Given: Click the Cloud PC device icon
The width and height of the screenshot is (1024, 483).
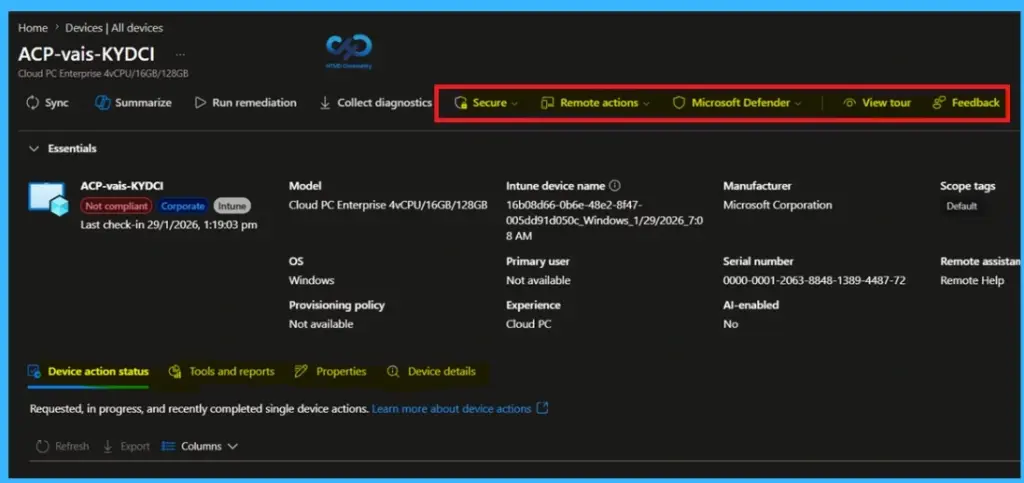Looking at the screenshot, I should pos(48,199).
